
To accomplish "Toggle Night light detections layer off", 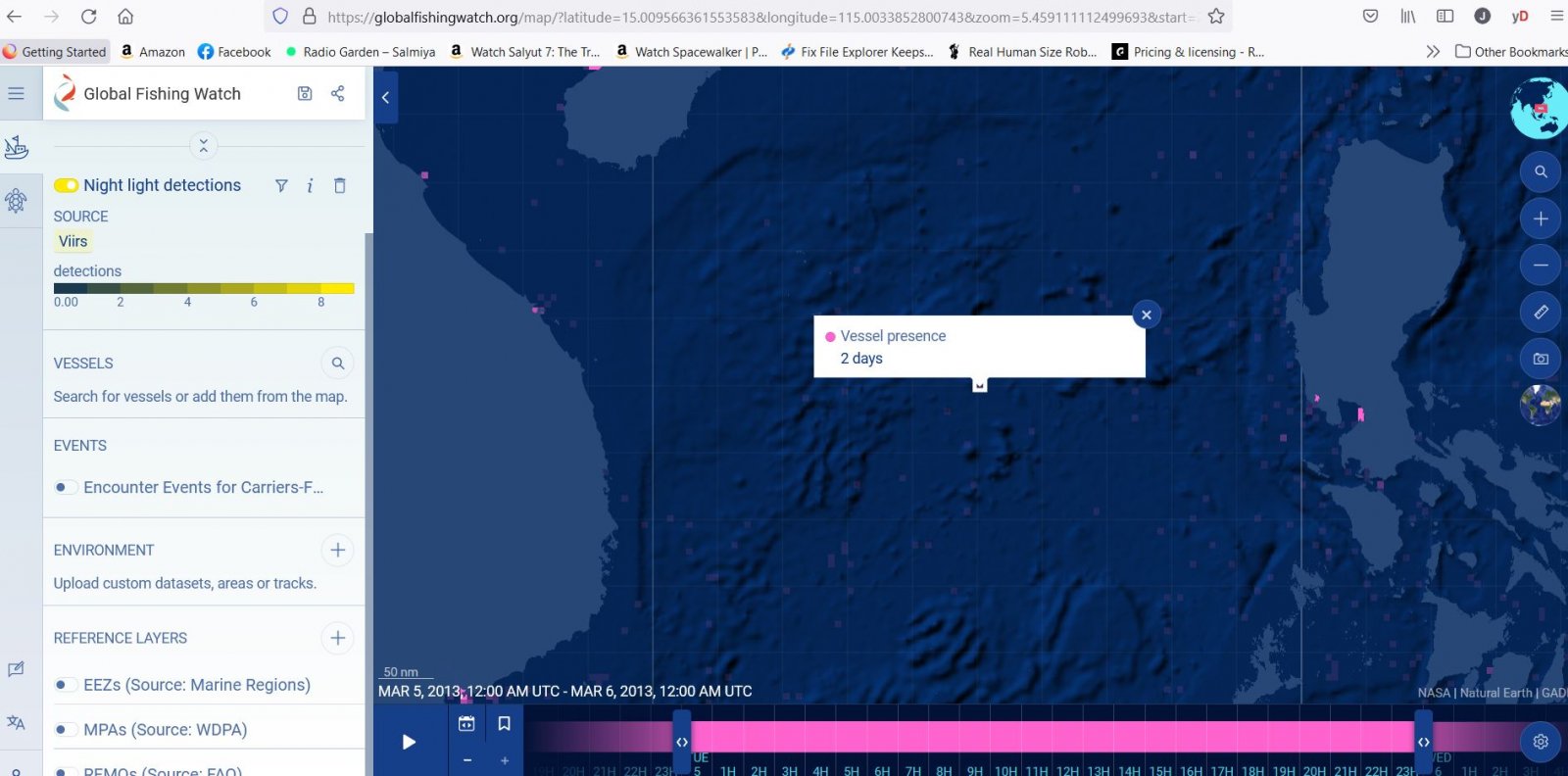I will [66, 185].
